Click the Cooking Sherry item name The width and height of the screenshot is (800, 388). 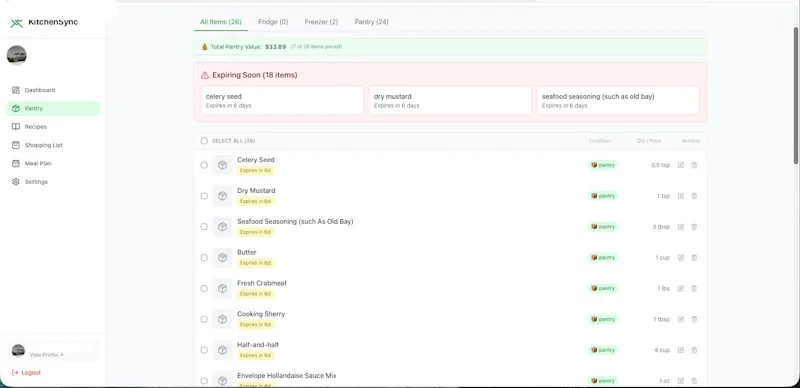coord(261,314)
